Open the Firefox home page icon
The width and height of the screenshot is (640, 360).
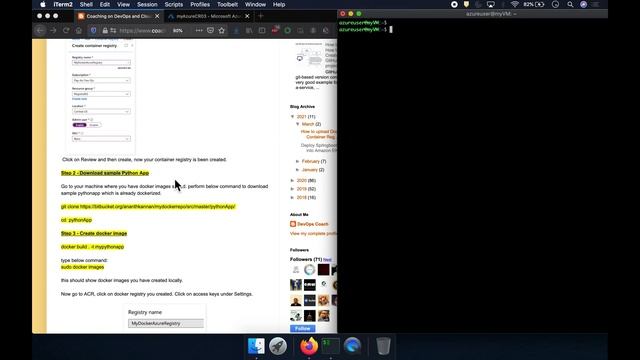tap(78, 31)
